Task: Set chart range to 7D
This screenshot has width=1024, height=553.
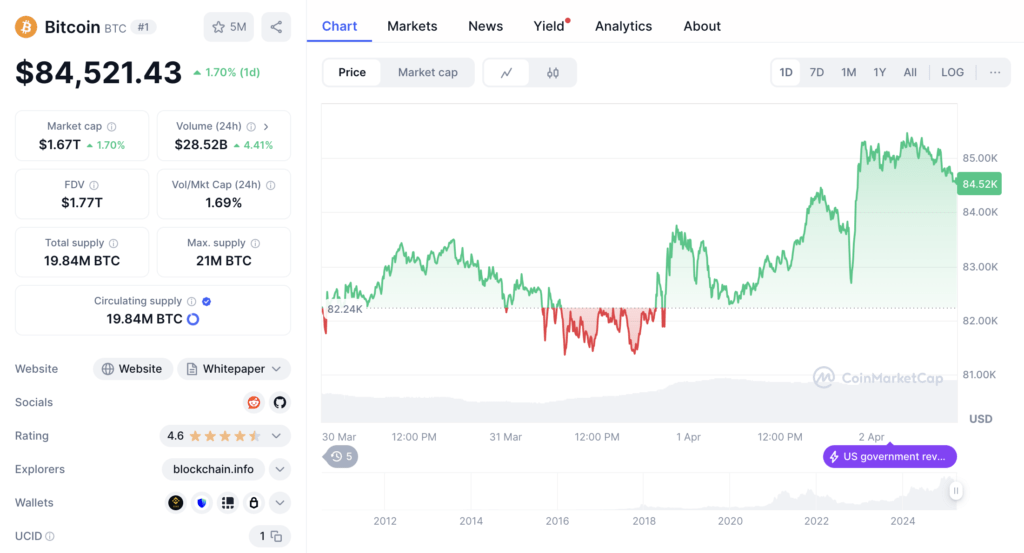Action: (x=816, y=72)
